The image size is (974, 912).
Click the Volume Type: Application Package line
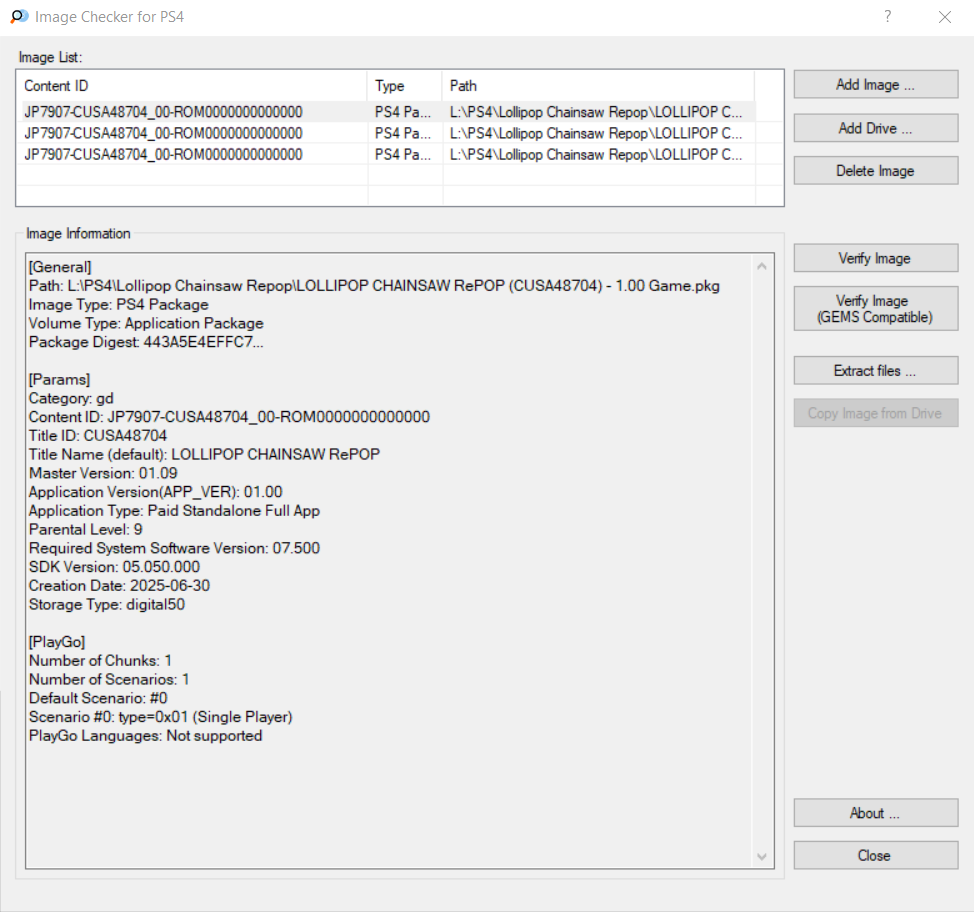(x=146, y=323)
